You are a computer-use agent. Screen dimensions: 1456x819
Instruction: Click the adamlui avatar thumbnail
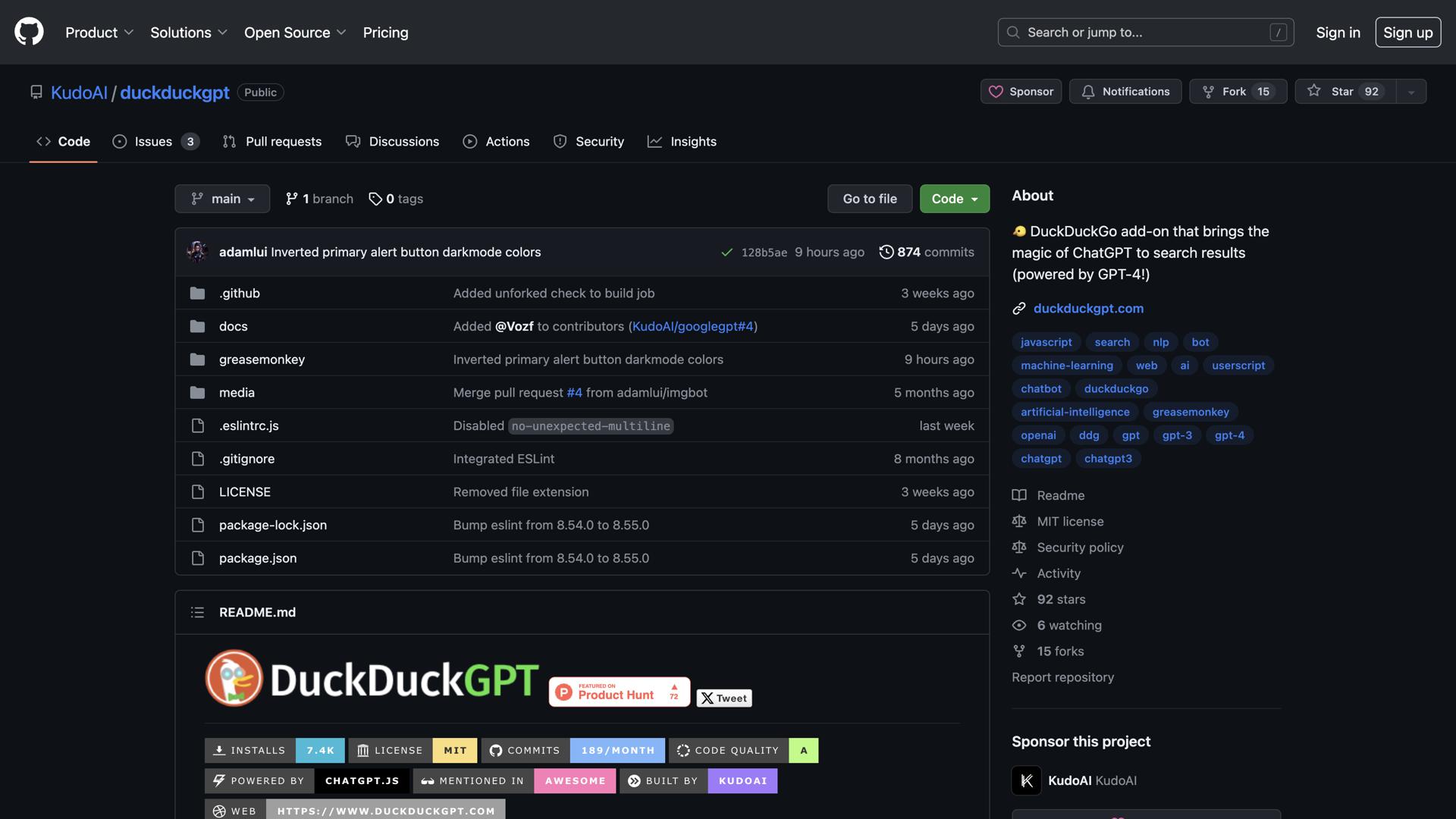click(x=197, y=252)
